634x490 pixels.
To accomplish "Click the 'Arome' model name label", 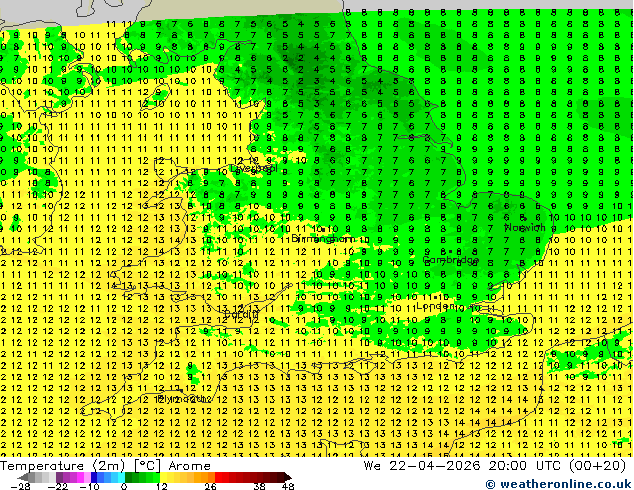I will tap(190, 466).
